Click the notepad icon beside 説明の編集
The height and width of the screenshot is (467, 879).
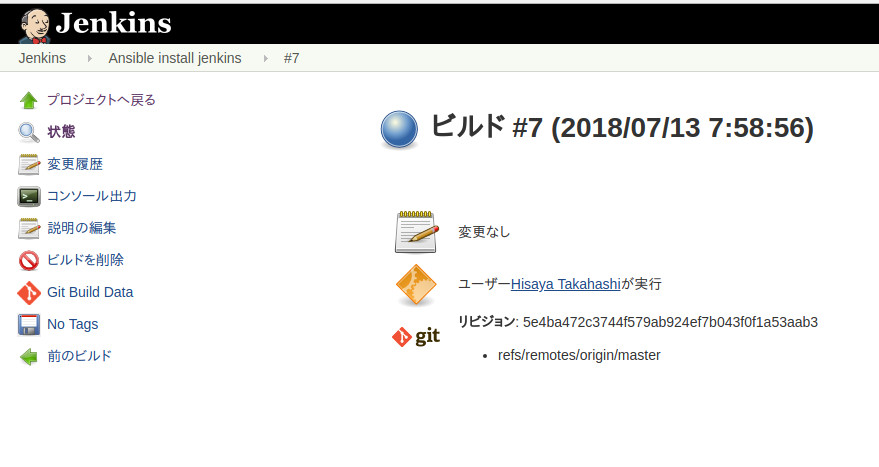tap(29, 228)
